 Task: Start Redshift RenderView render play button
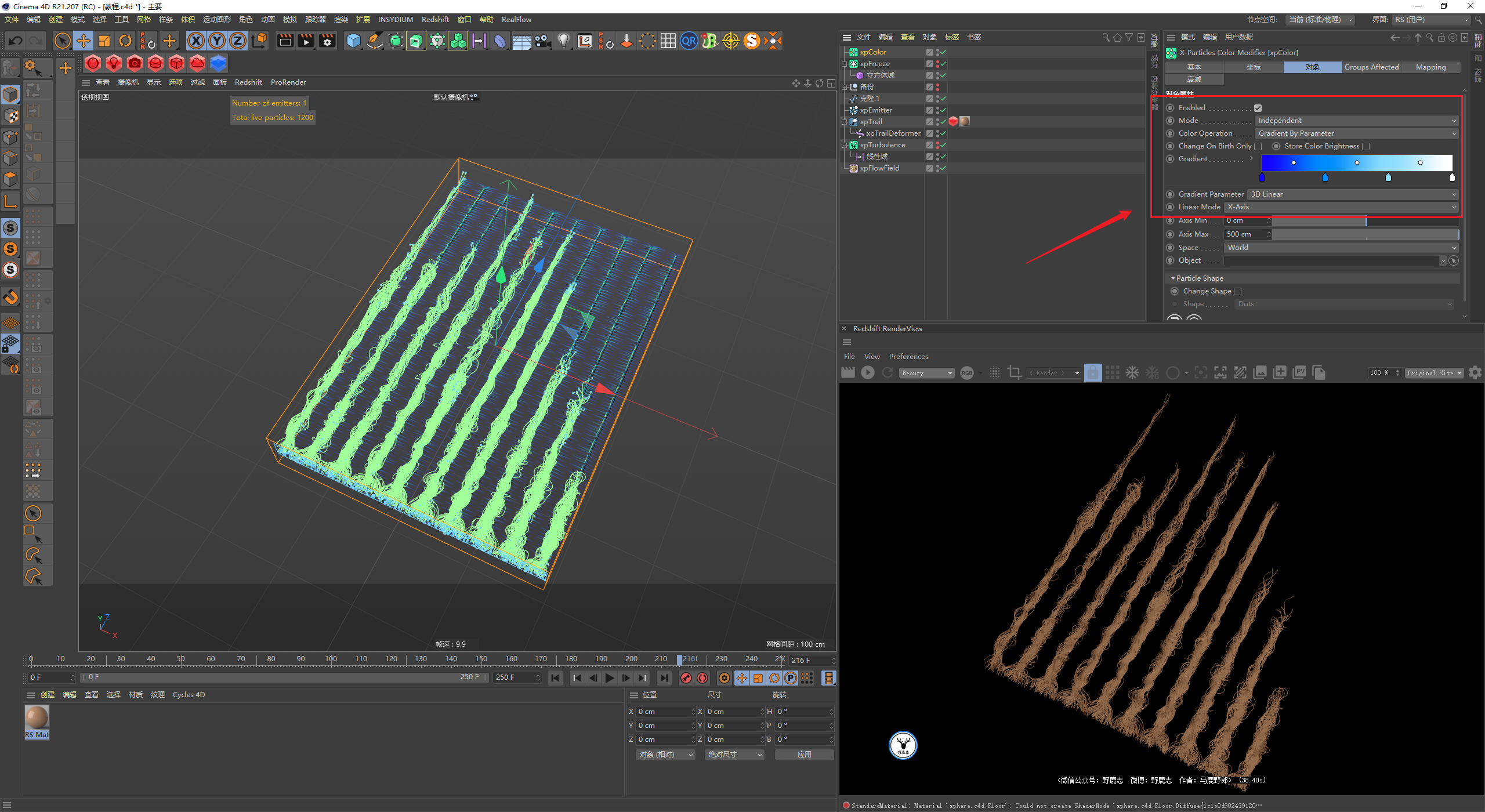868,373
